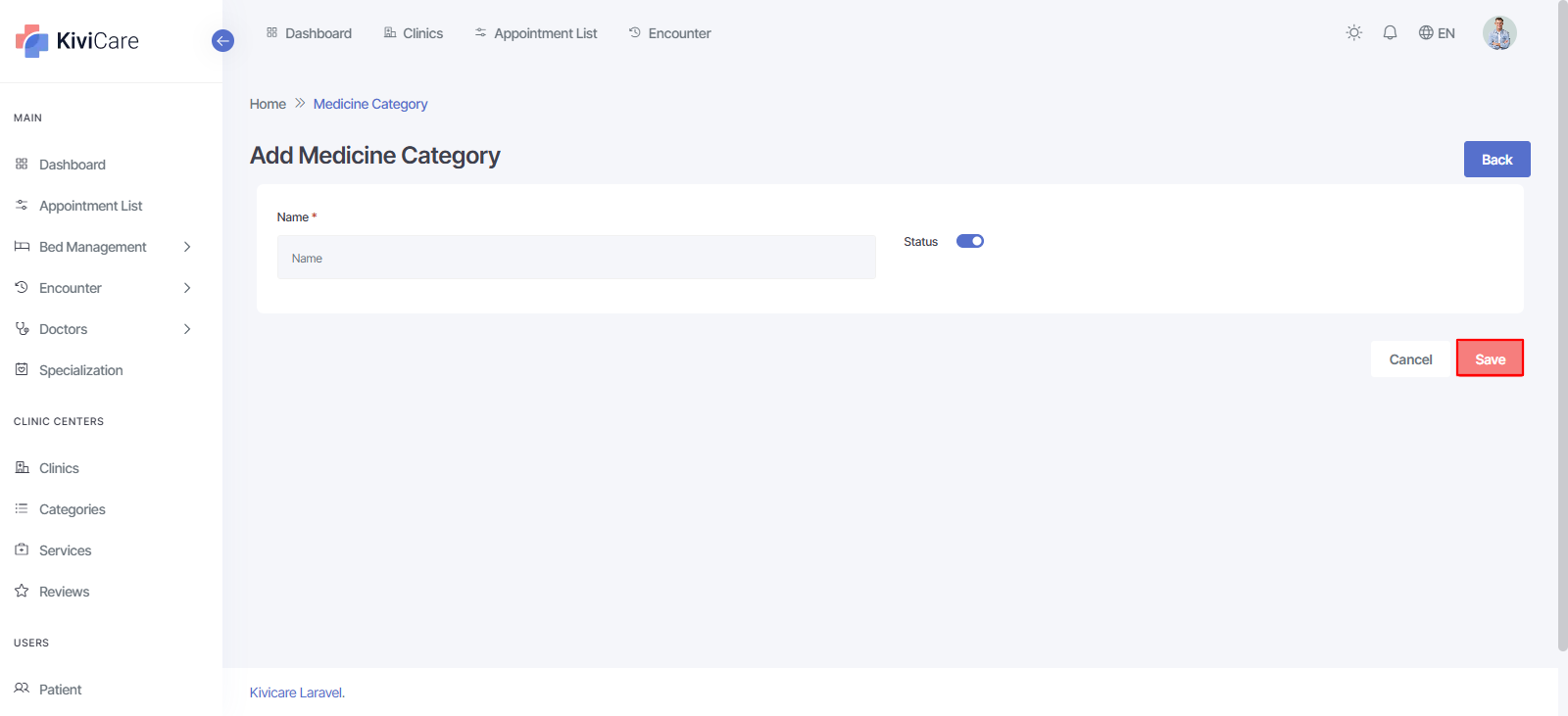Click the Specialization icon in sidebar
The image size is (1568, 716).
pos(22,369)
